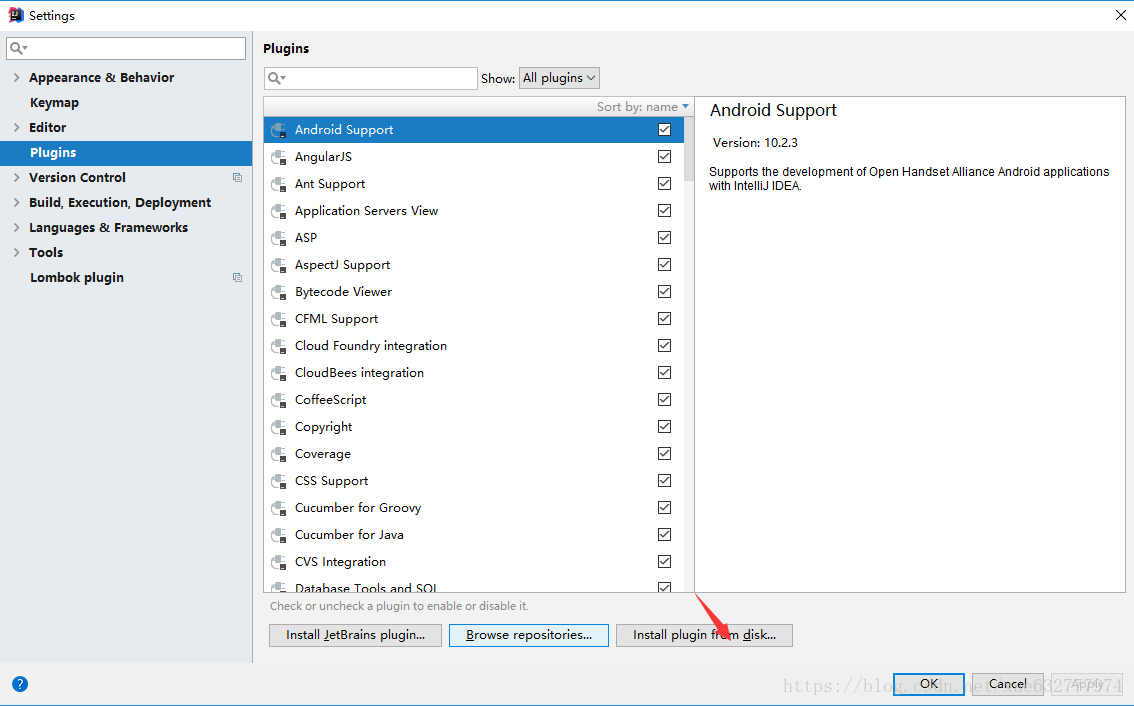Disable the CSS Support plugin
1134x706 pixels.
pos(665,480)
